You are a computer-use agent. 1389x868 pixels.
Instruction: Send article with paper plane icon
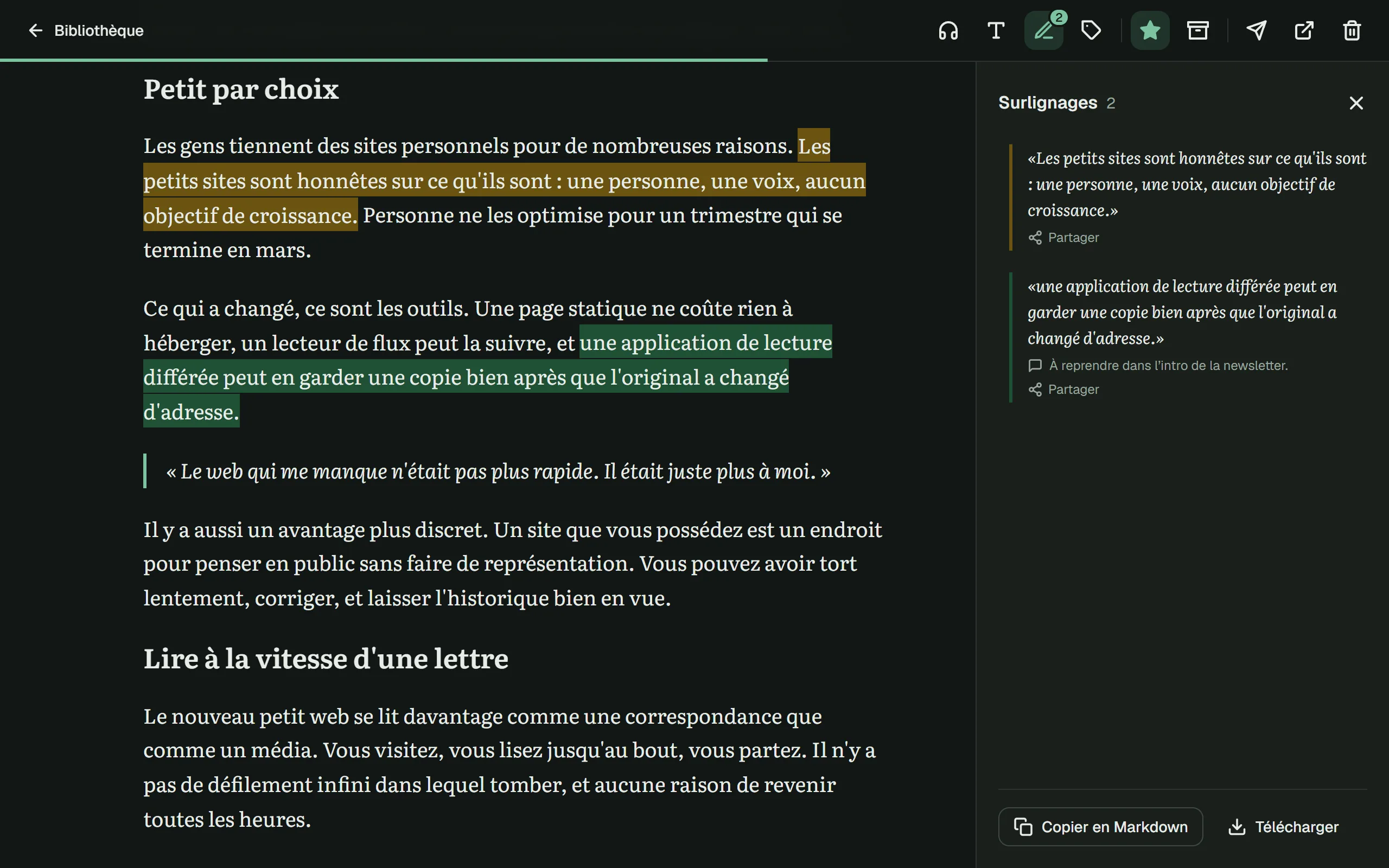(1257, 30)
